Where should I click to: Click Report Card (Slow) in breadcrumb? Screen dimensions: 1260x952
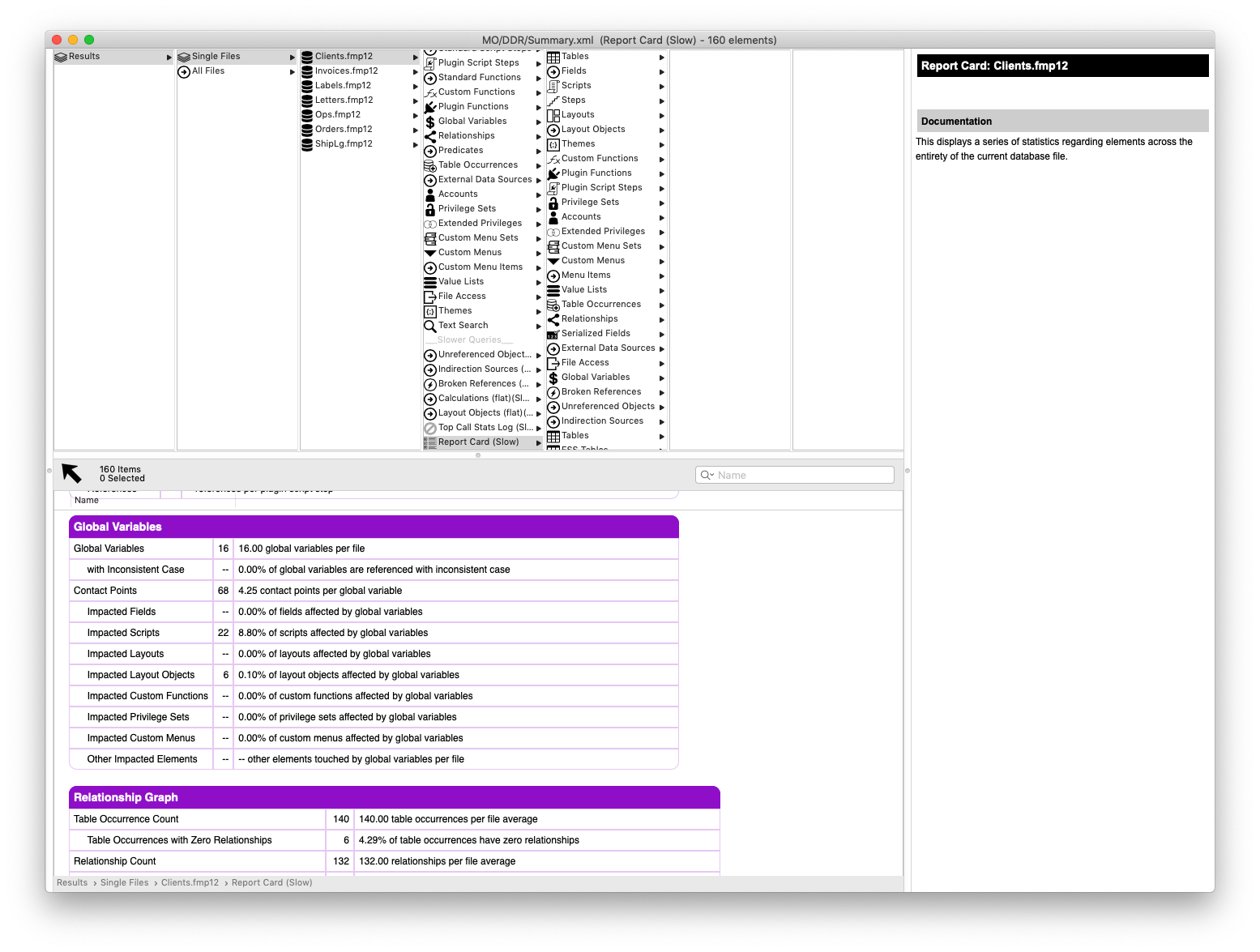click(x=271, y=882)
